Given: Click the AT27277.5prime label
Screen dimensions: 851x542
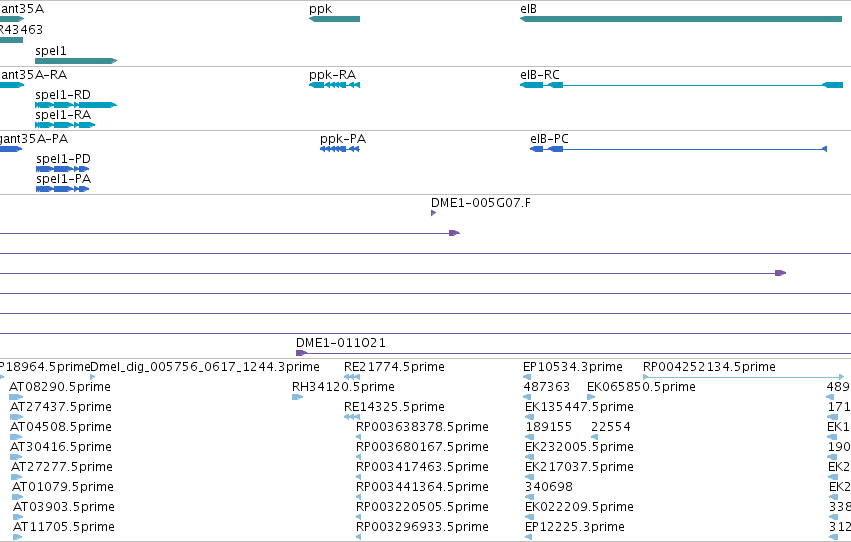Looking at the screenshot, I should [62, 467].
